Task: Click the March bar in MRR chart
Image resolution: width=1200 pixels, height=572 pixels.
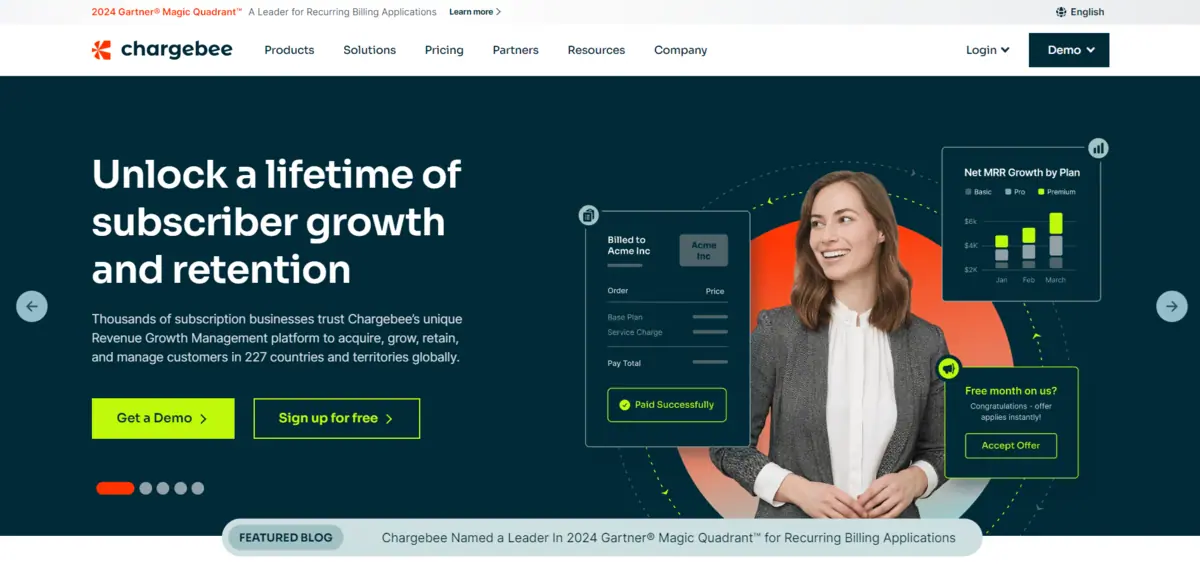Action: point(1056,240)
